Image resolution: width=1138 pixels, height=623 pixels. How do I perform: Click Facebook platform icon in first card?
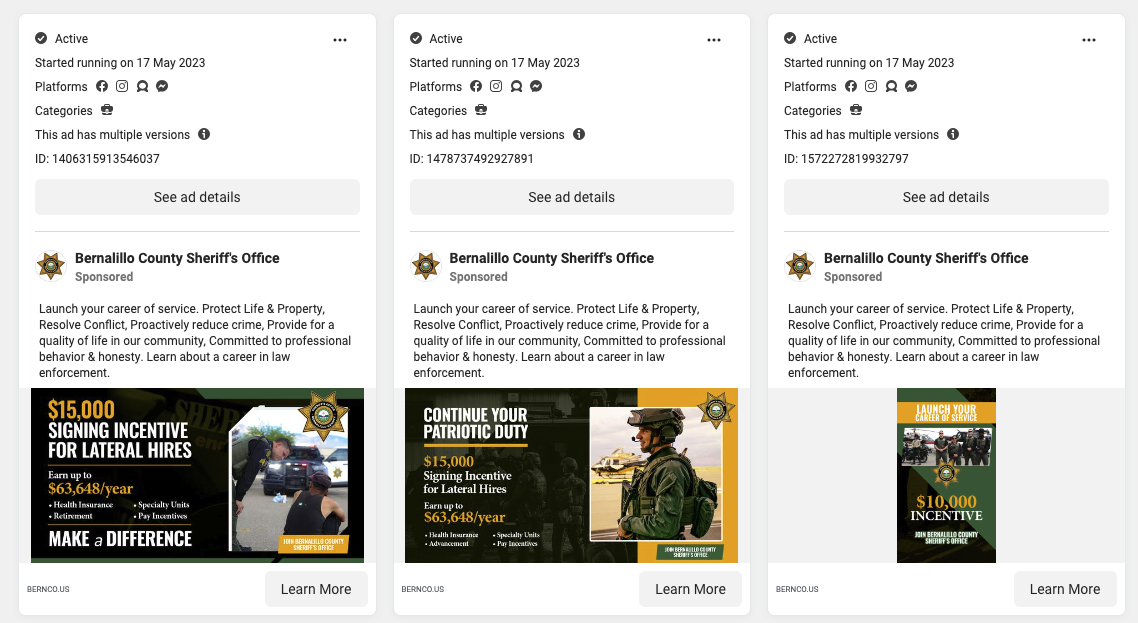(102, 87)
